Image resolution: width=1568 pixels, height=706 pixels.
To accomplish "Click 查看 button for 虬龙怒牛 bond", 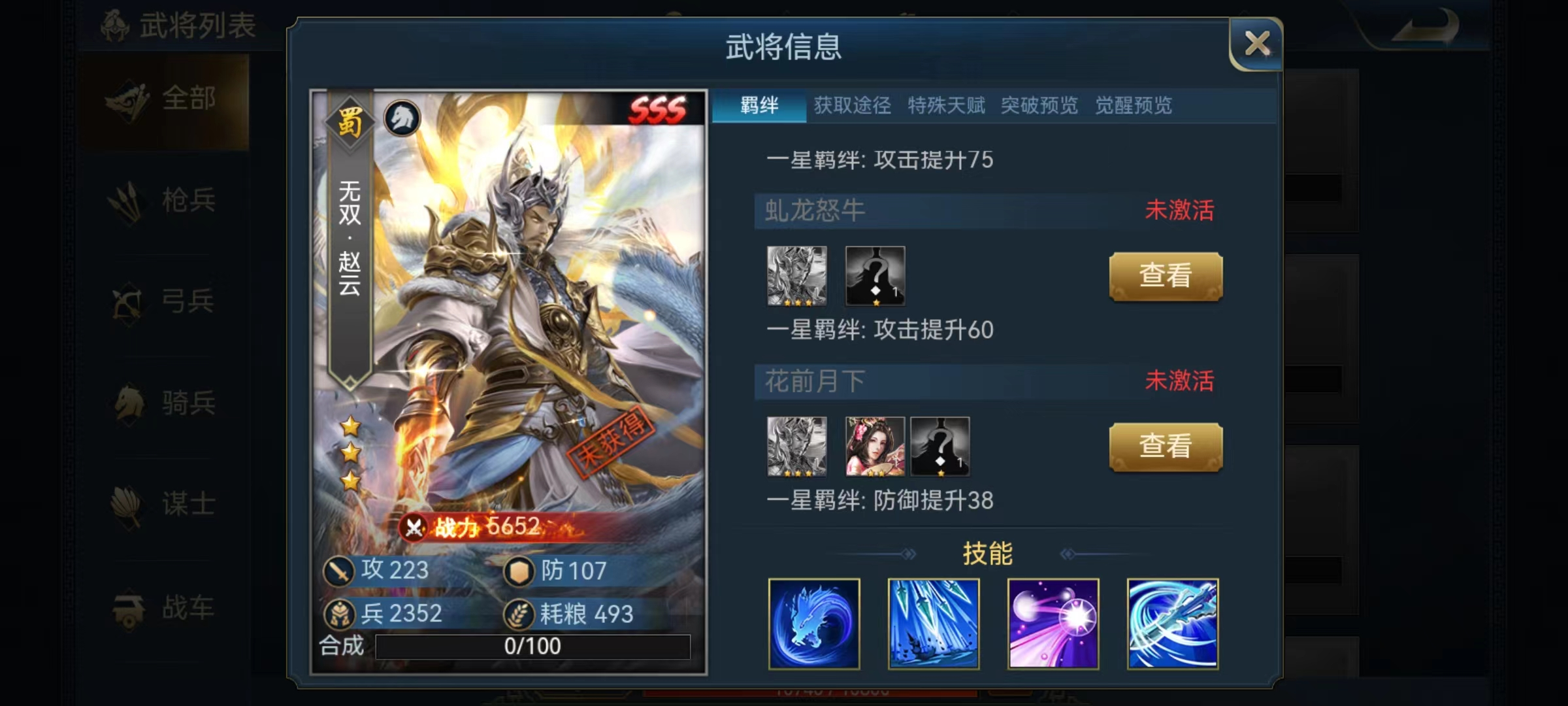I will point(1166,277).
